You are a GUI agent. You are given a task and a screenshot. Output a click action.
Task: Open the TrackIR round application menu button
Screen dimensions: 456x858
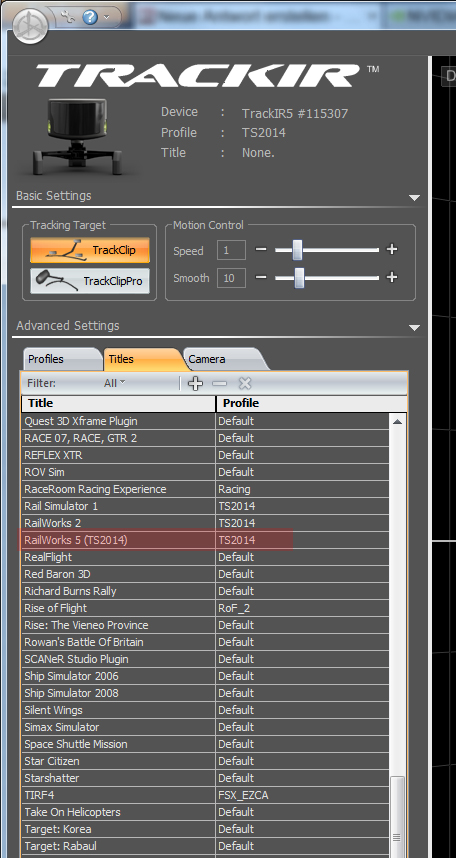tap(31, 25)
